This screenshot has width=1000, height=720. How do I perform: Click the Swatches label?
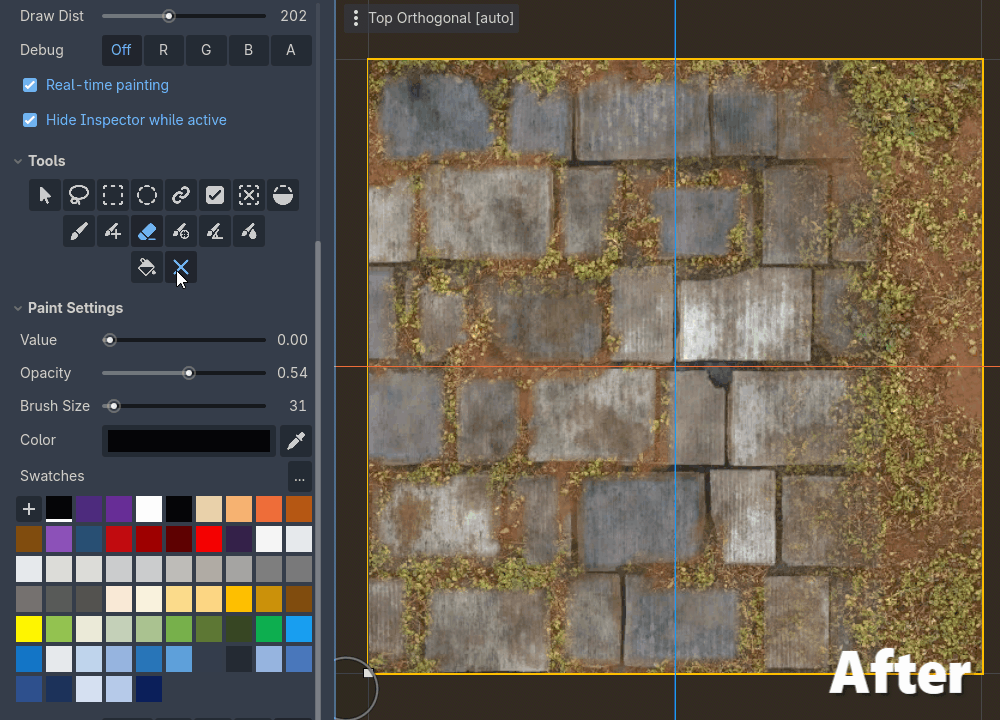click(x=52, y=476)
